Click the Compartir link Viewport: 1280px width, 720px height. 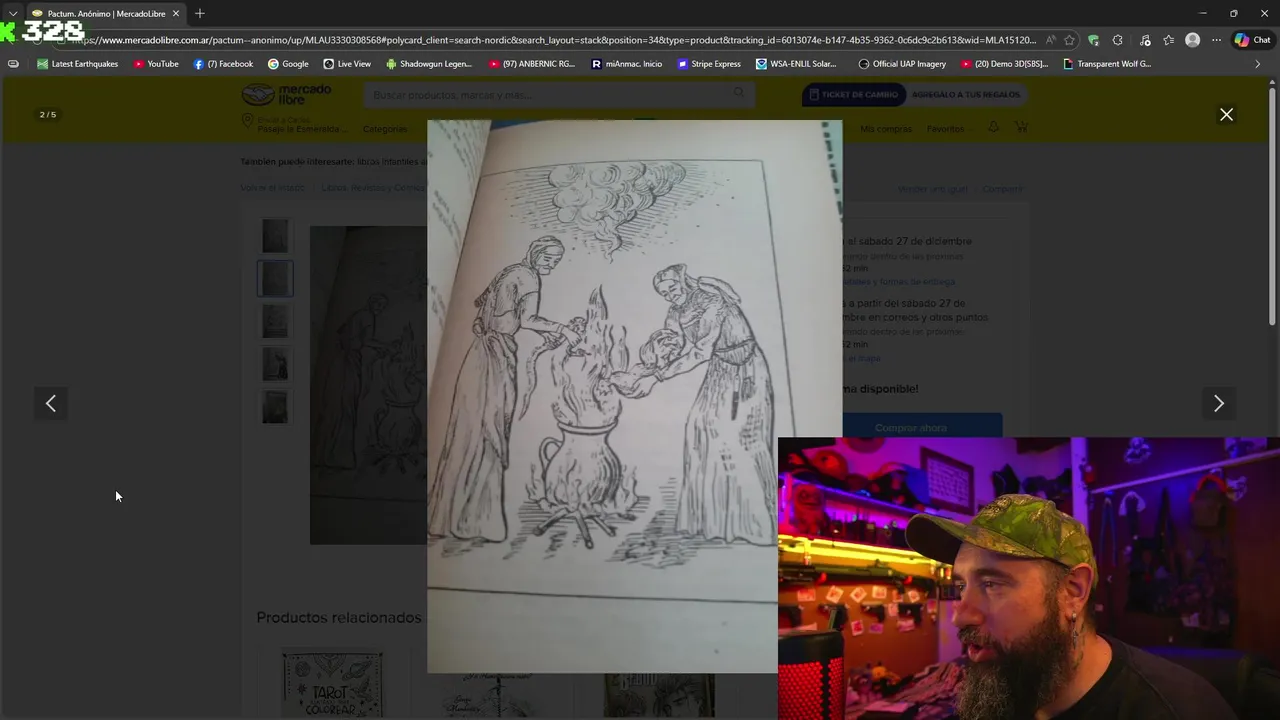pyautogui.click(x=1002, y=189)
